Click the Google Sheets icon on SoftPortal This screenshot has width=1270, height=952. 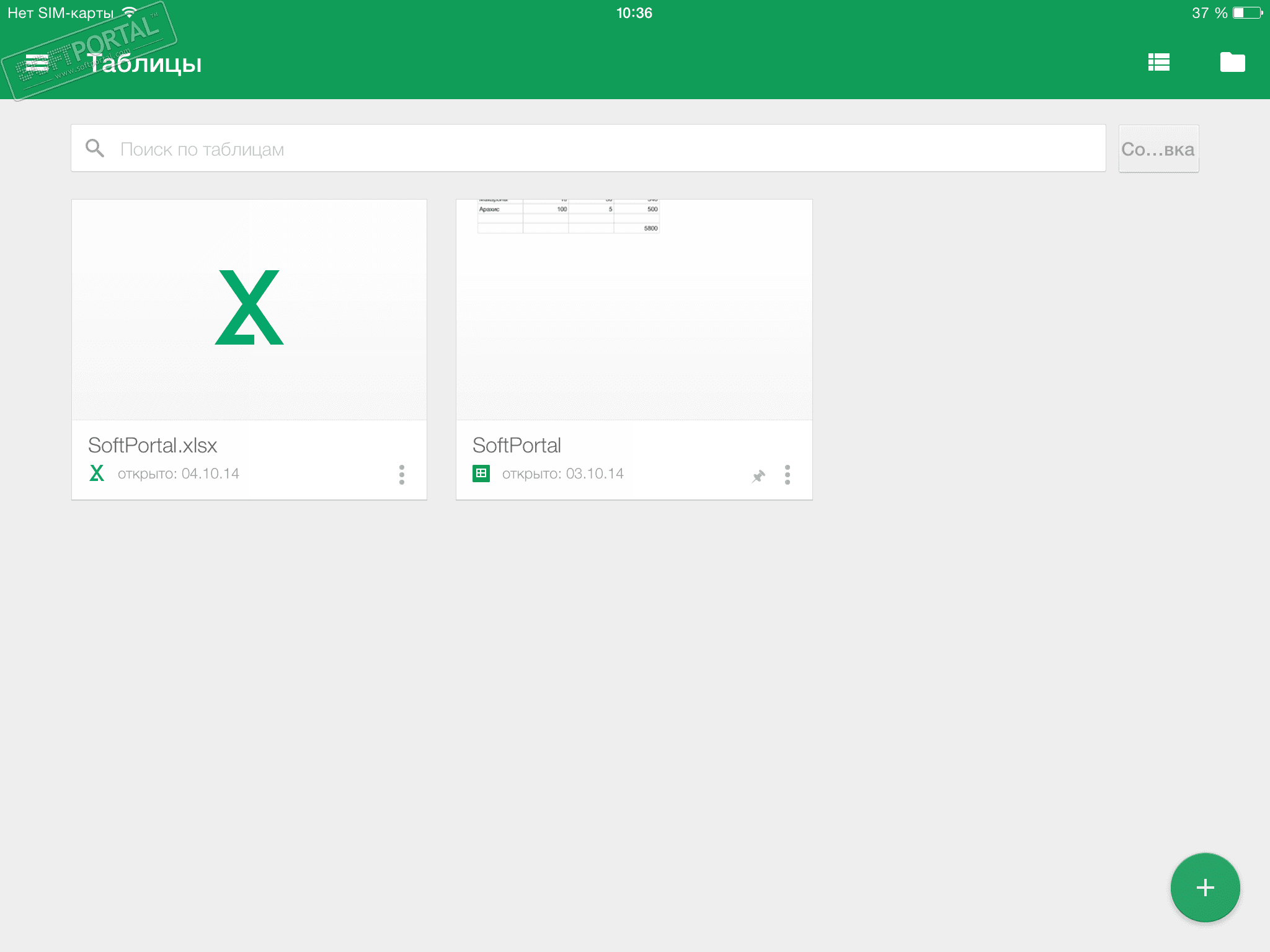[480, 473]
